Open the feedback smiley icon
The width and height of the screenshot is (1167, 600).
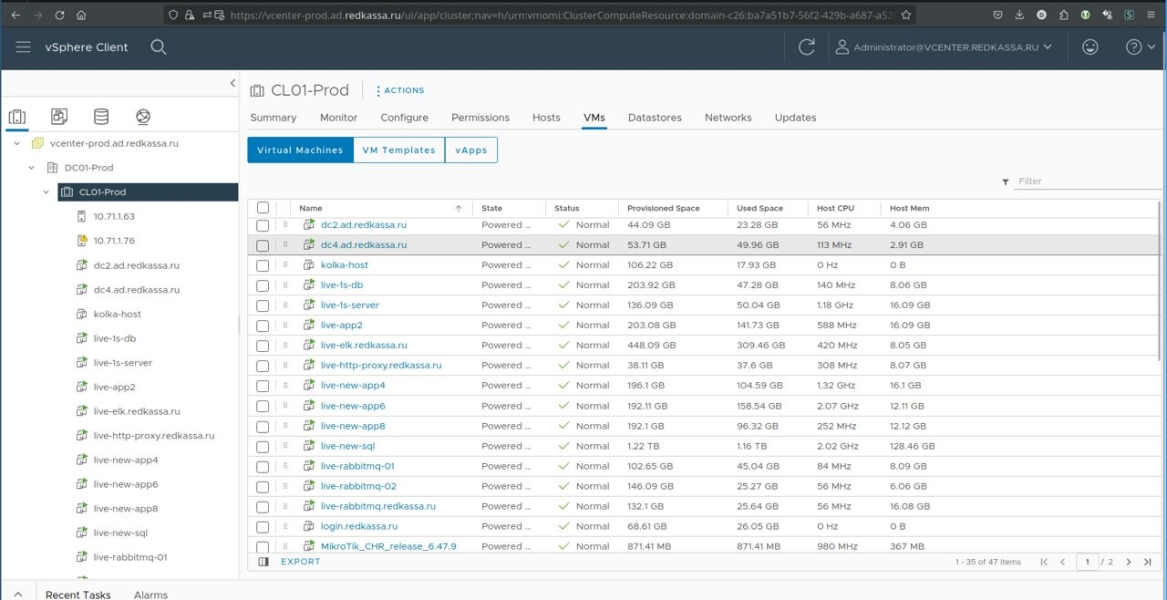[x=1090, y=47]
